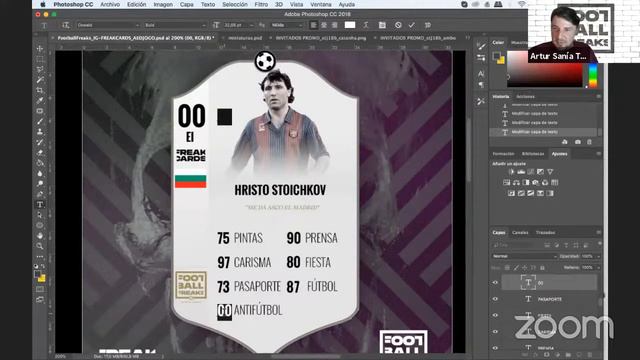Open the anti-aliasing method dropdown
The image size is (640, 360).
[x=287, y=25]
